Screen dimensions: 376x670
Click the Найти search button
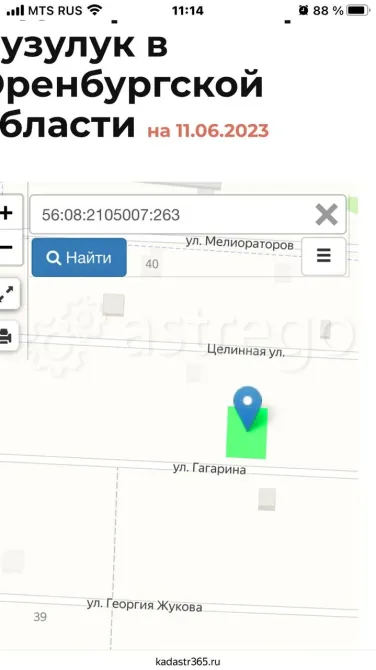coord(79,258)
